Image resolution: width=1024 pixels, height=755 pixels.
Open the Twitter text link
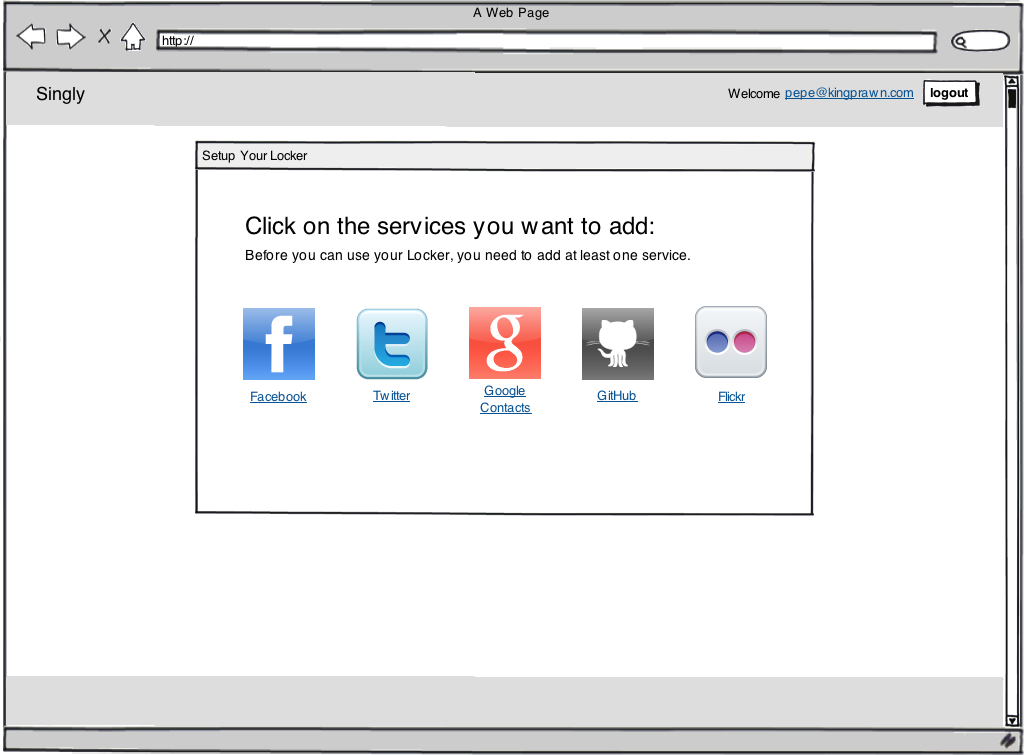coord(391,396)
